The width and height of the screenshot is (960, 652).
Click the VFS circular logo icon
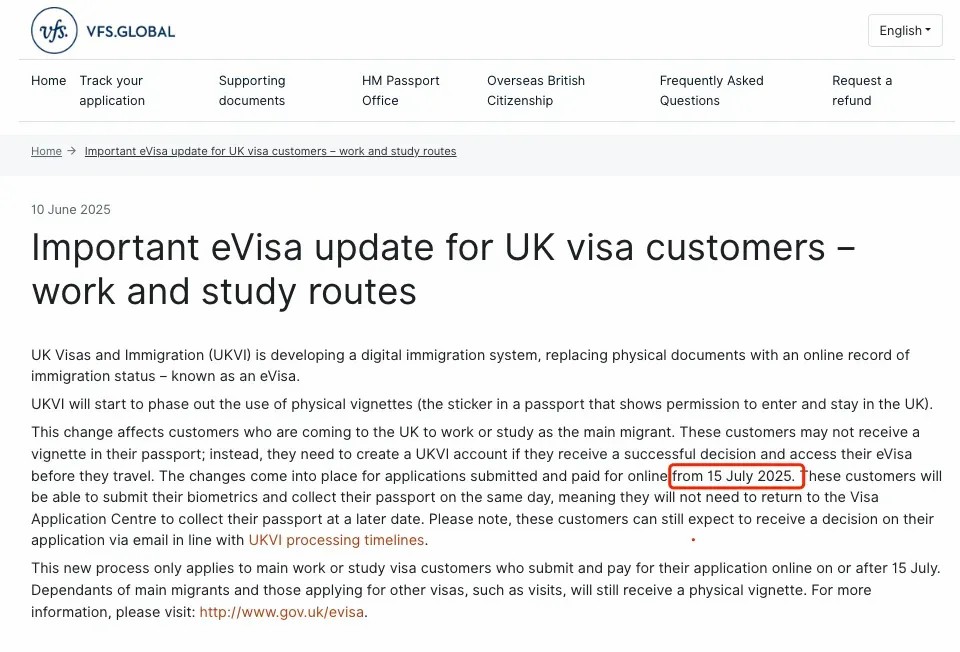click(54, 31)
